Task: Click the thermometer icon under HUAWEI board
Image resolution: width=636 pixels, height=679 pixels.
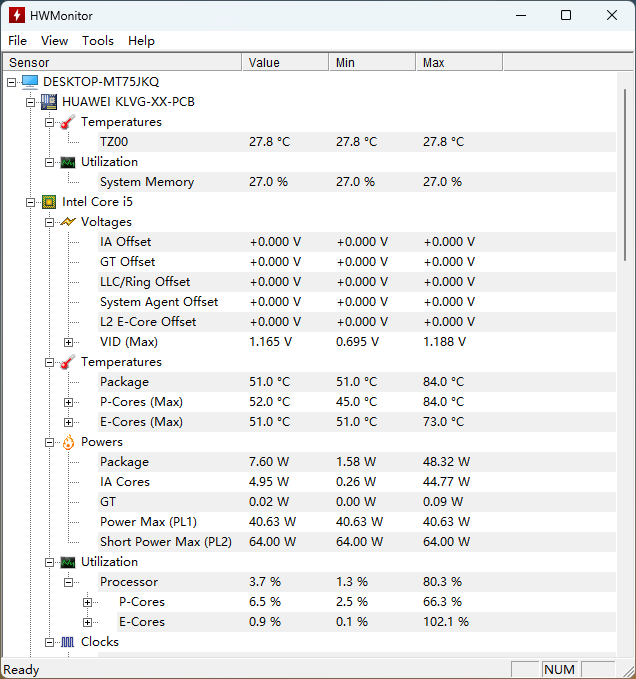Action: click(68, 122)
